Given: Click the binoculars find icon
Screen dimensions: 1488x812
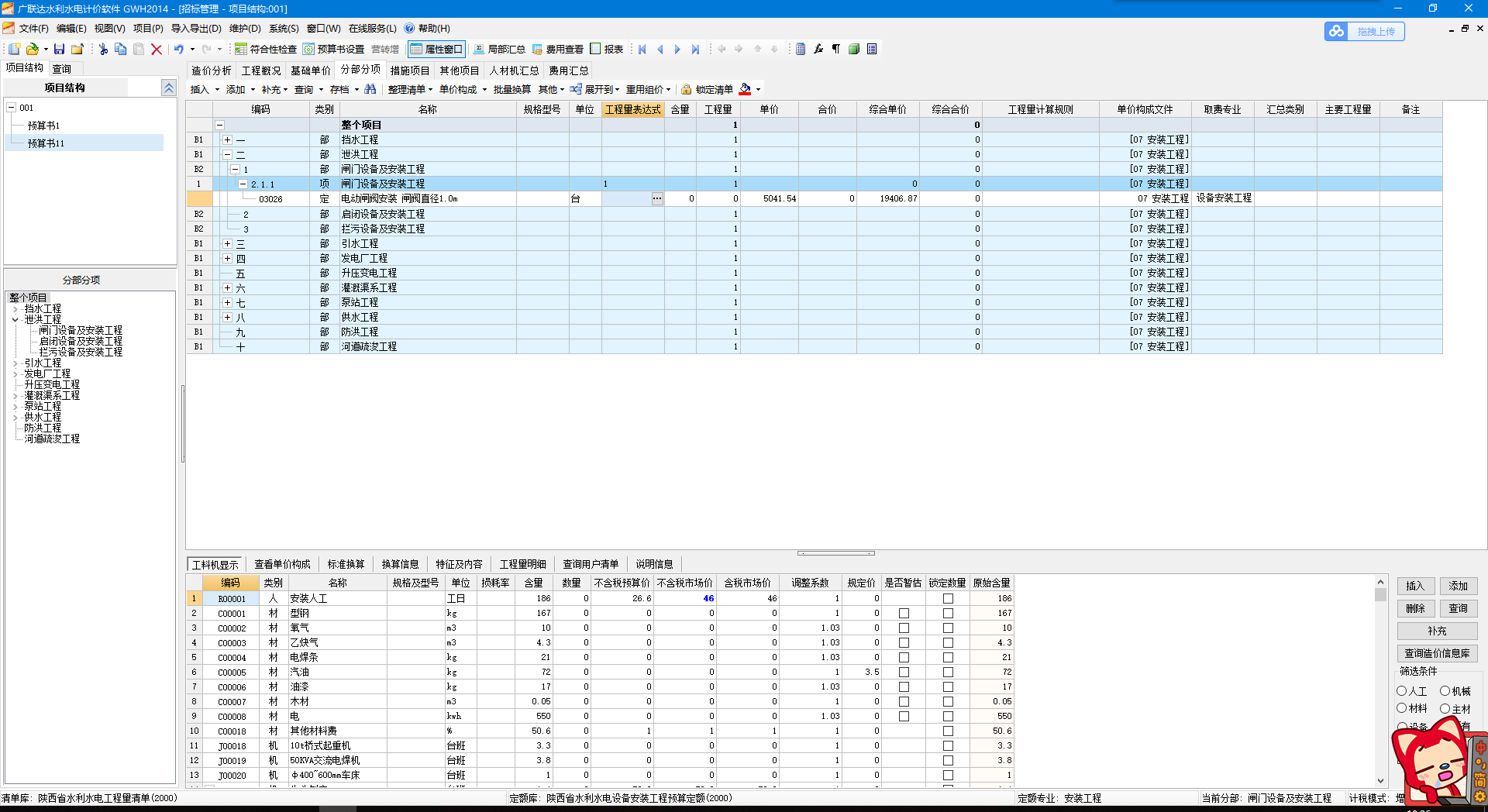Looking at the screenshot, I should point(370,89).
